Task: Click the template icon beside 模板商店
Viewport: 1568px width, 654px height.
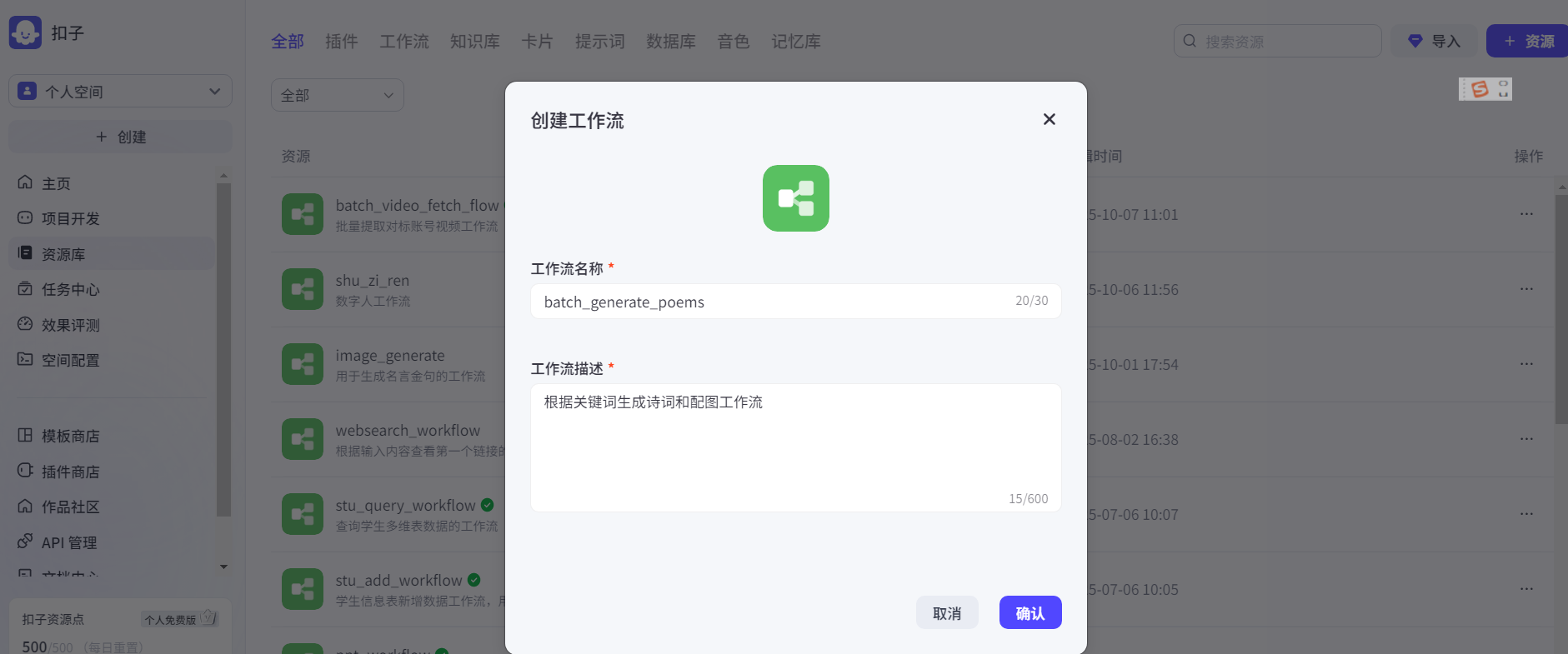Action: click(x=25, y=435)
